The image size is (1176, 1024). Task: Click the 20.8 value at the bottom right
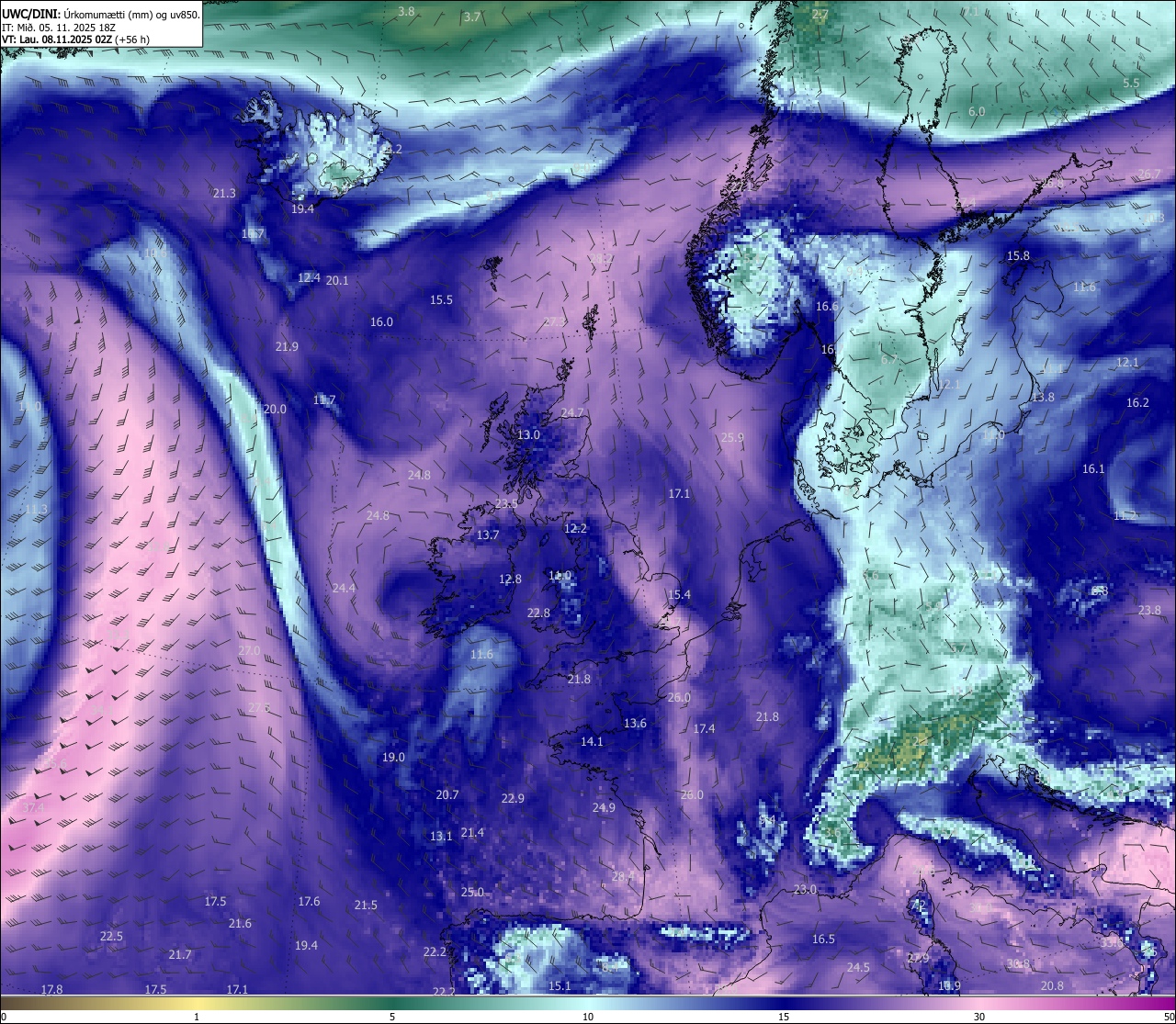point(1052,985)
